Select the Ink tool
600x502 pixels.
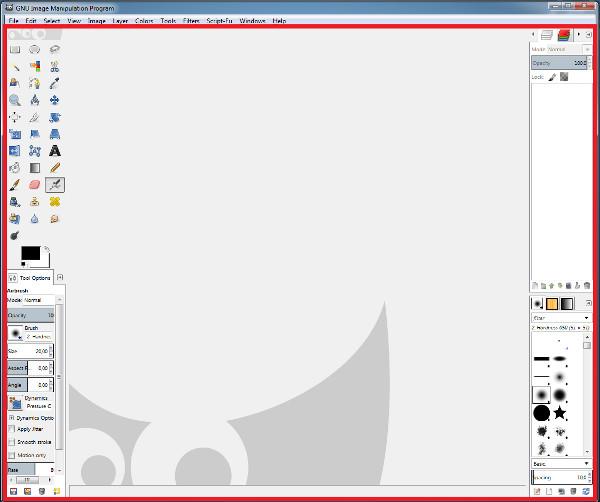[15, 202]
